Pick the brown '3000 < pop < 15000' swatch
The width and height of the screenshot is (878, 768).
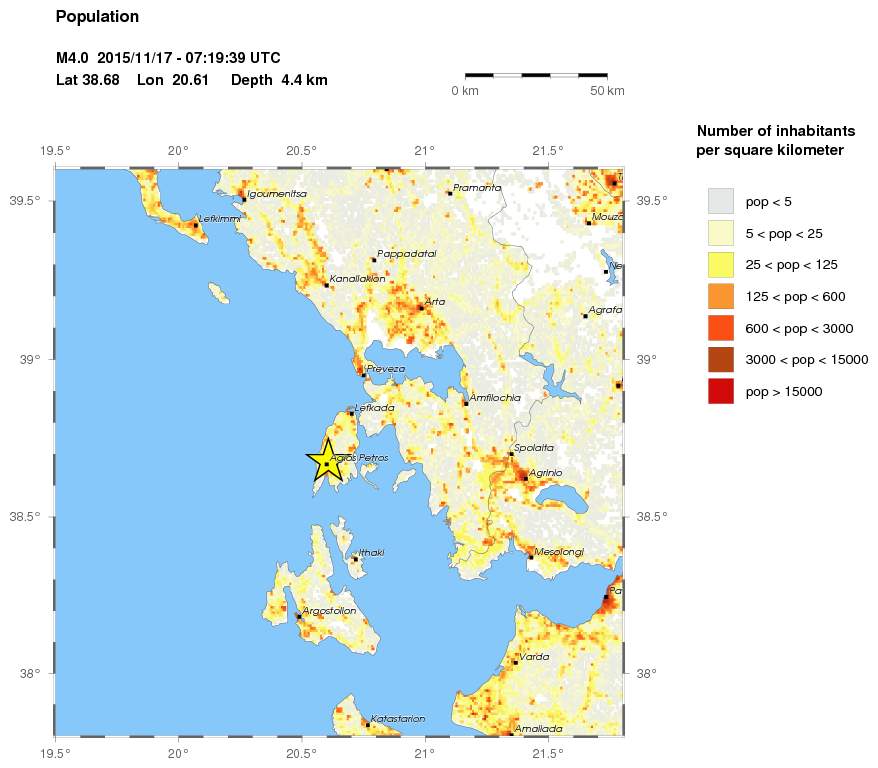[x=721, y=359]
